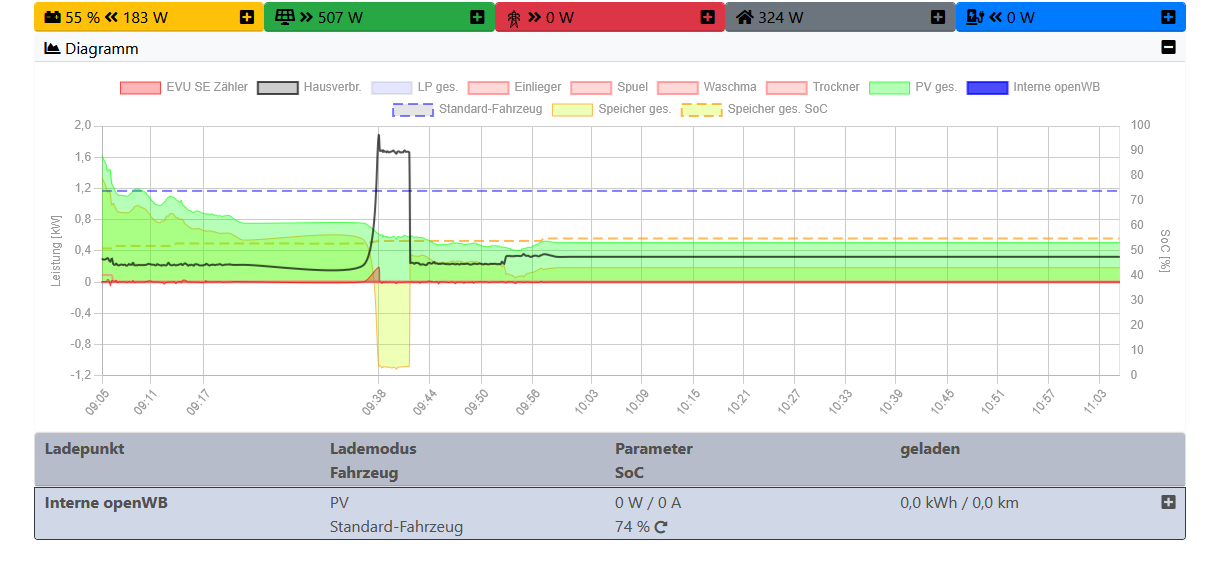The height and width of the screenshot is (582, 1213).
Task: Click the power grid pylon icon
Action: click(x=514, y=17)
